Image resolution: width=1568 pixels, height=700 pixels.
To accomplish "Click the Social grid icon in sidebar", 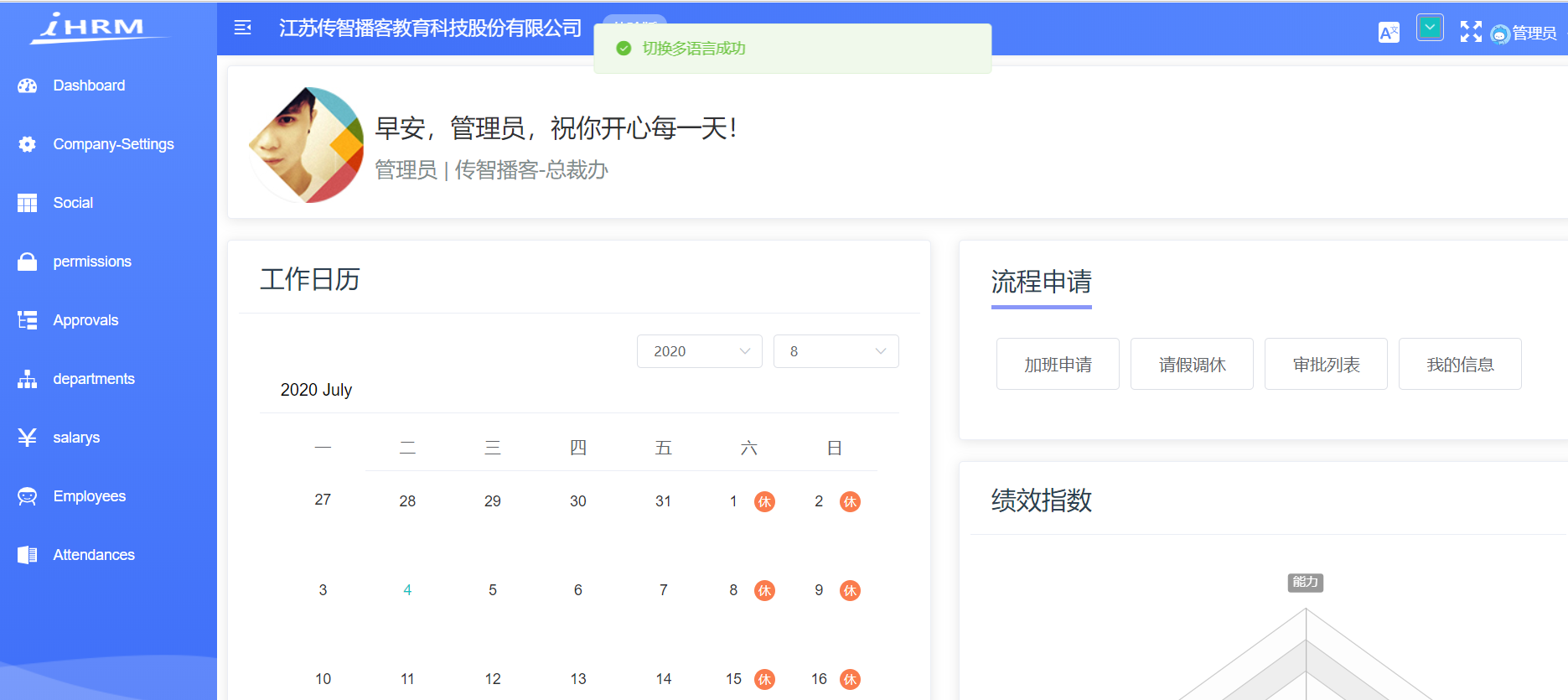I will (x=28, y=203).
